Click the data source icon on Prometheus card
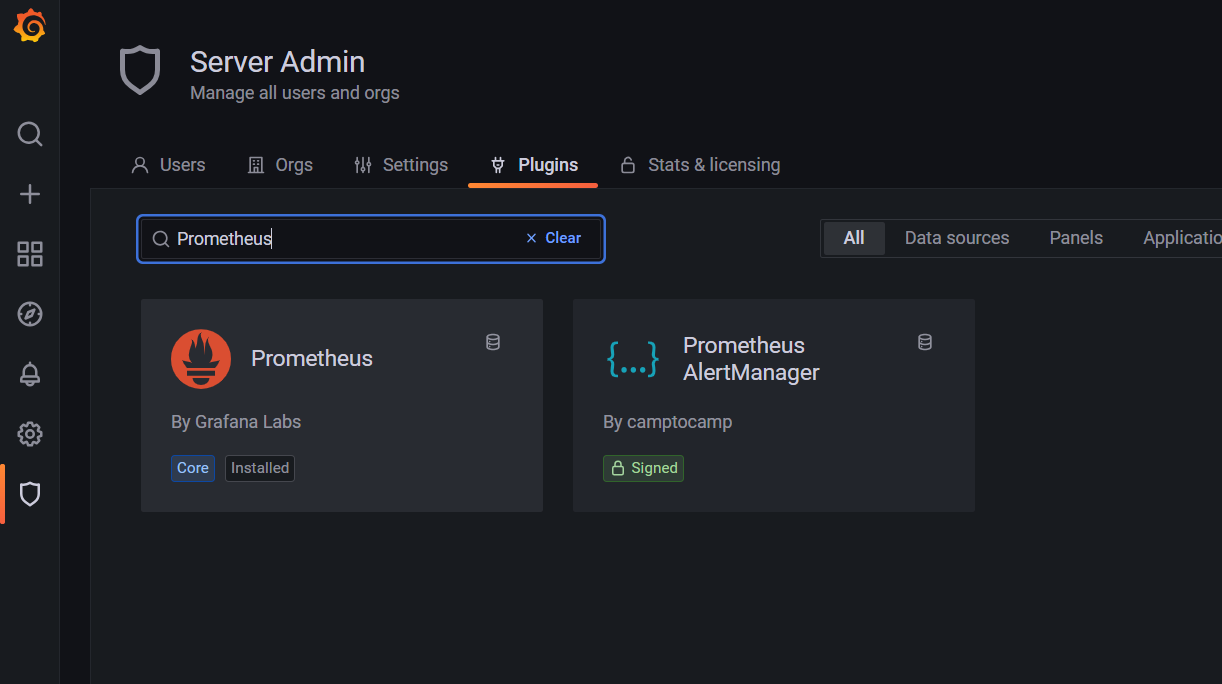The width and height of the screenshot is (1222, 684). (x=493, y=342)
